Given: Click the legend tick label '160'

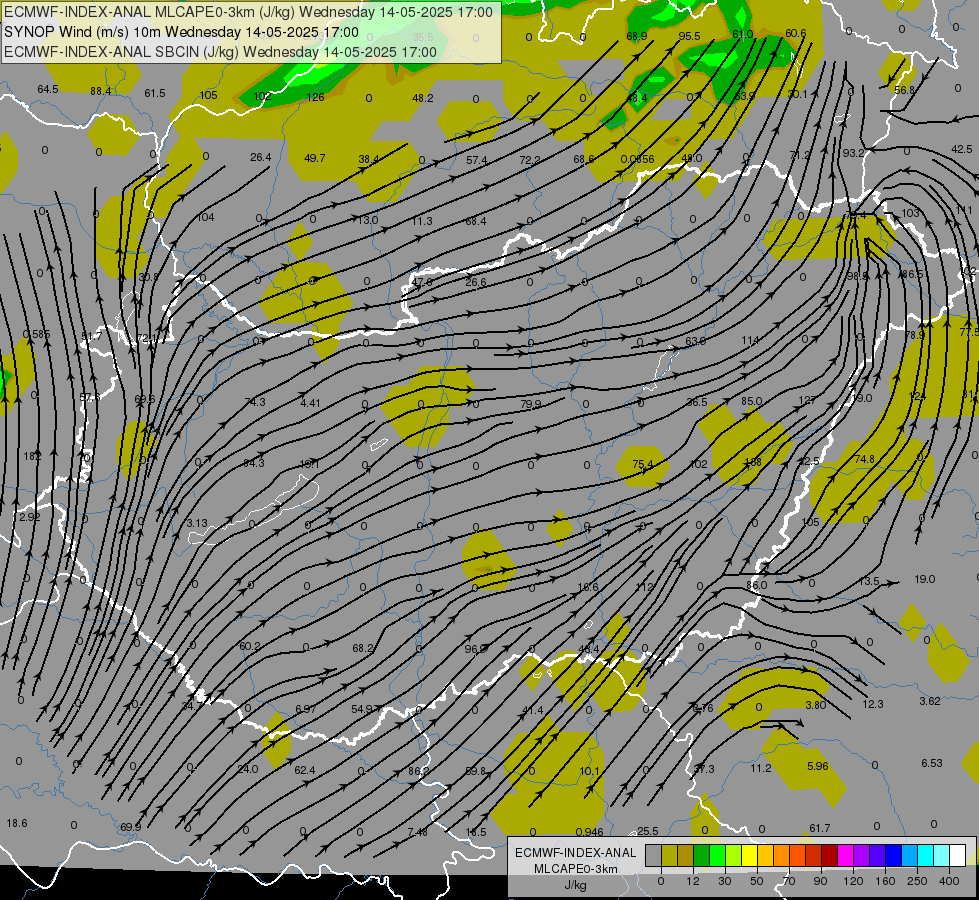Looking at the screenshot, I should (885, 881).
